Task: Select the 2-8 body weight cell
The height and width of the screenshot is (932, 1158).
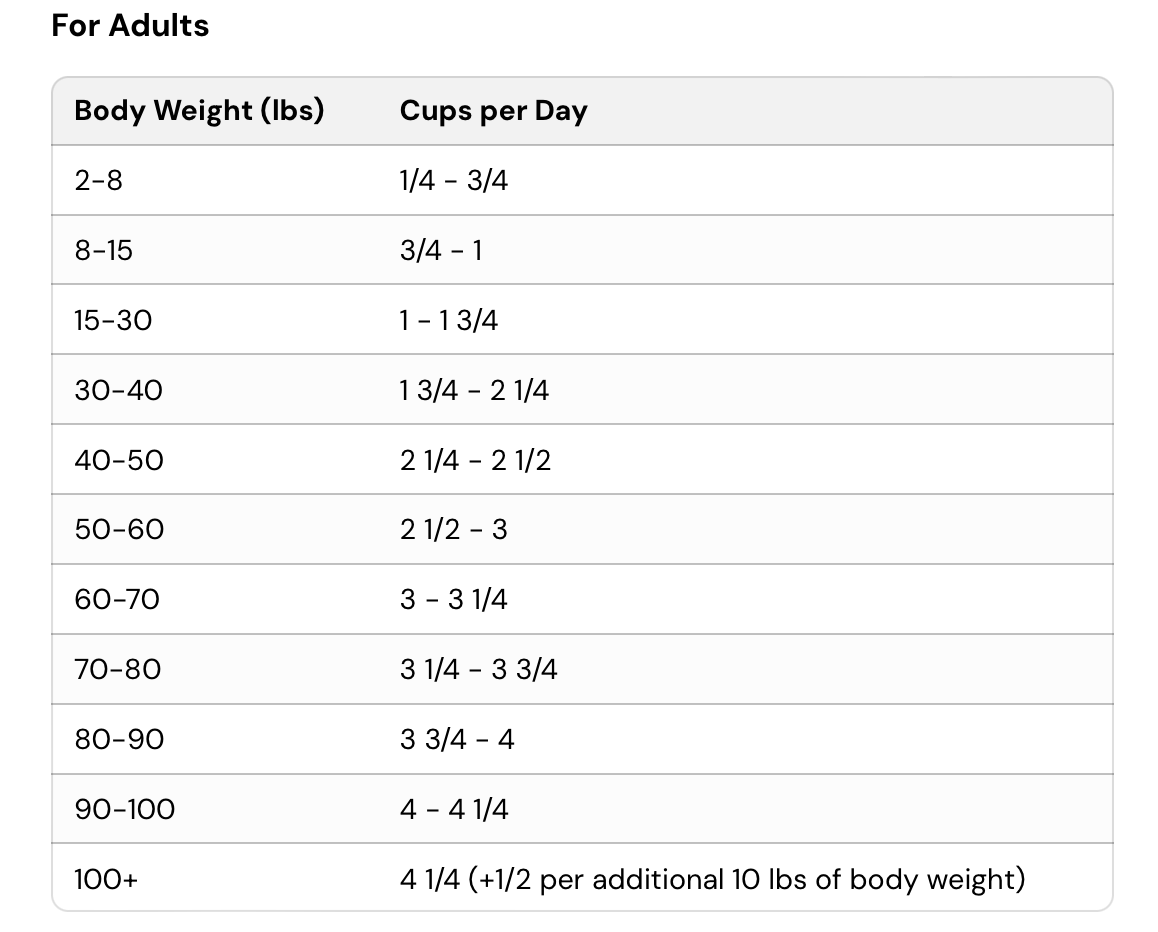Action: [98, 181]
